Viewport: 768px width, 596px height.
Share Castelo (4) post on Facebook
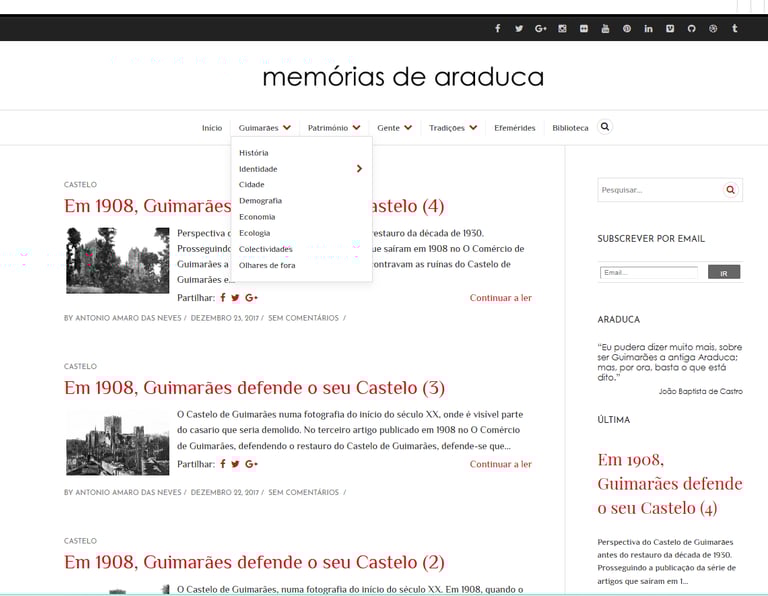point(223,297)
